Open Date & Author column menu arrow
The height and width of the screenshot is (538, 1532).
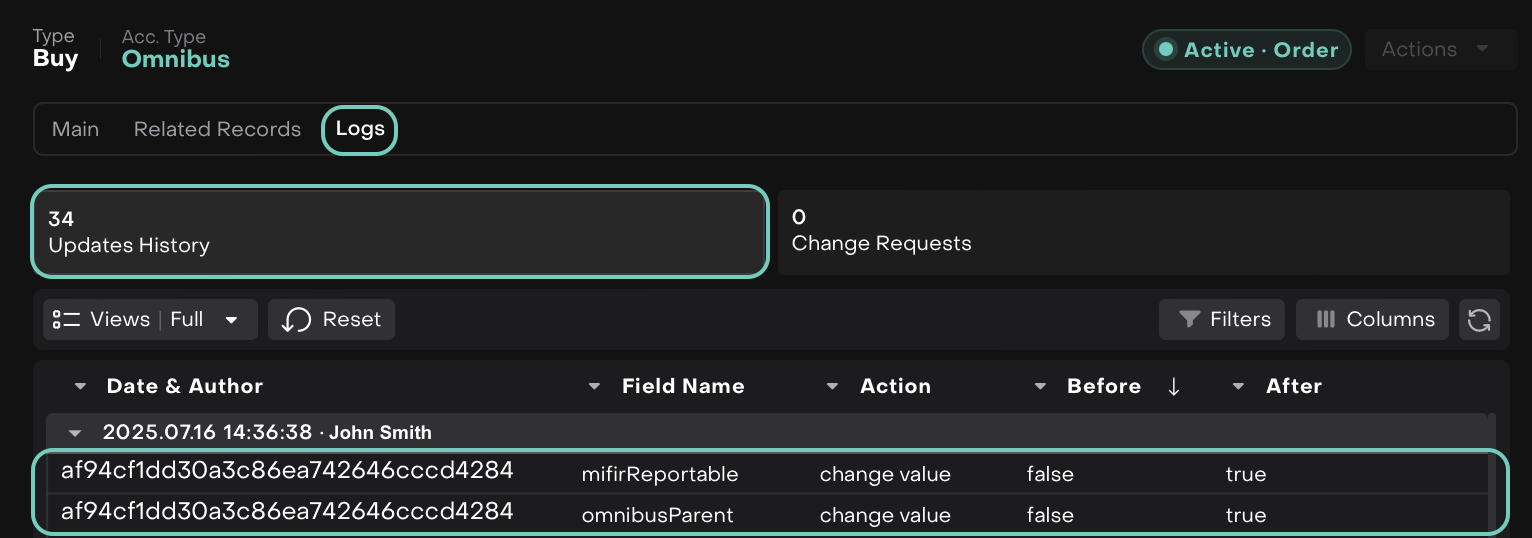pos(81,387)
